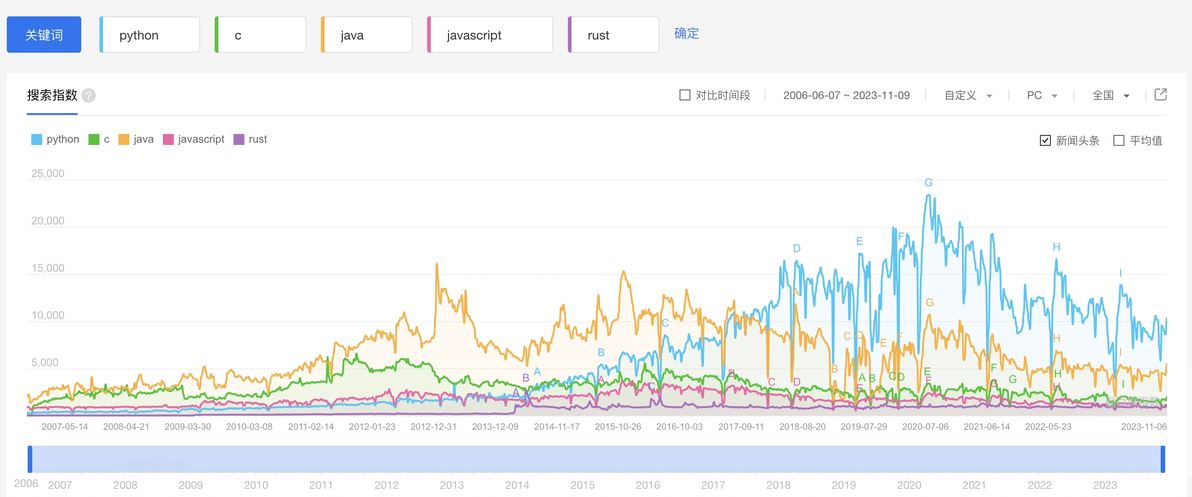1192x497 pixels.
Task: Toggle python series in chart legend
Action: (x=55, y=139)
